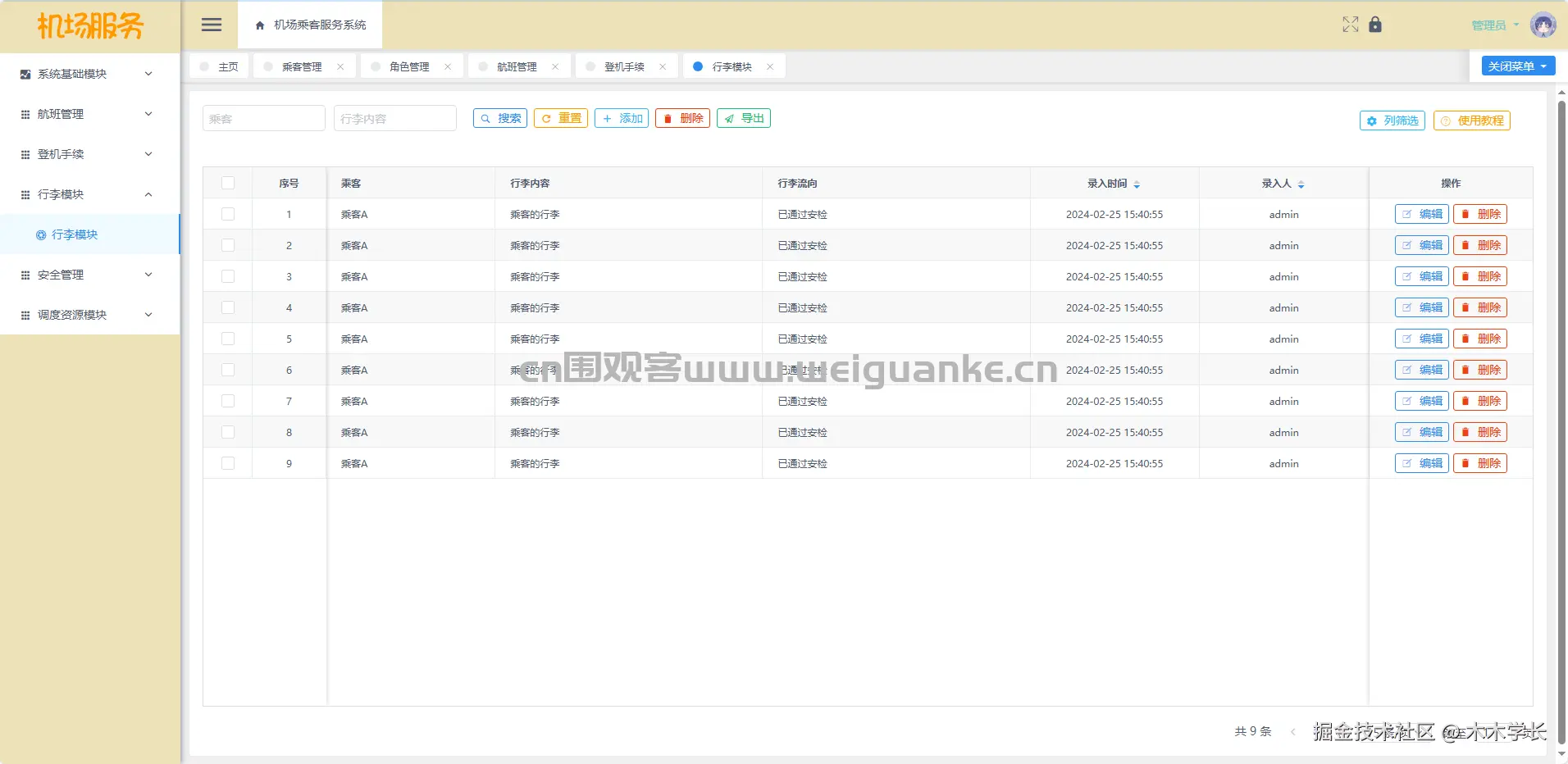
Task: Expand the 航班管理 sidebar menu
Action: pyautogui.click(x=90, y=114)
